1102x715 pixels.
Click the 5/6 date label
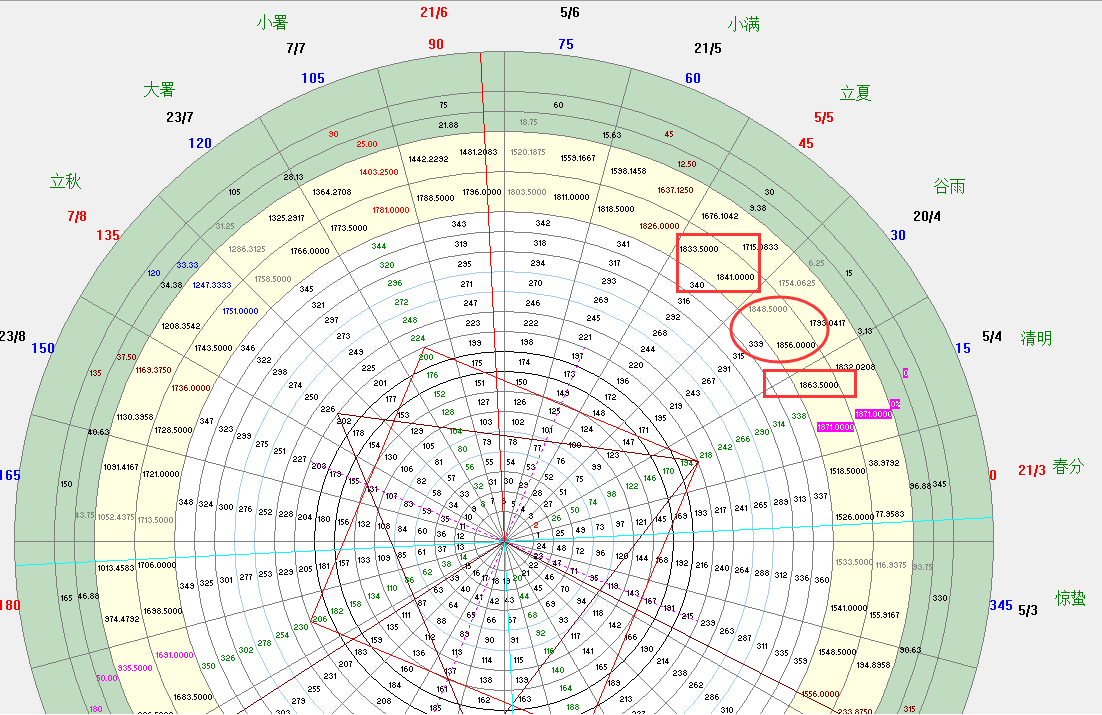pos(570,13)
